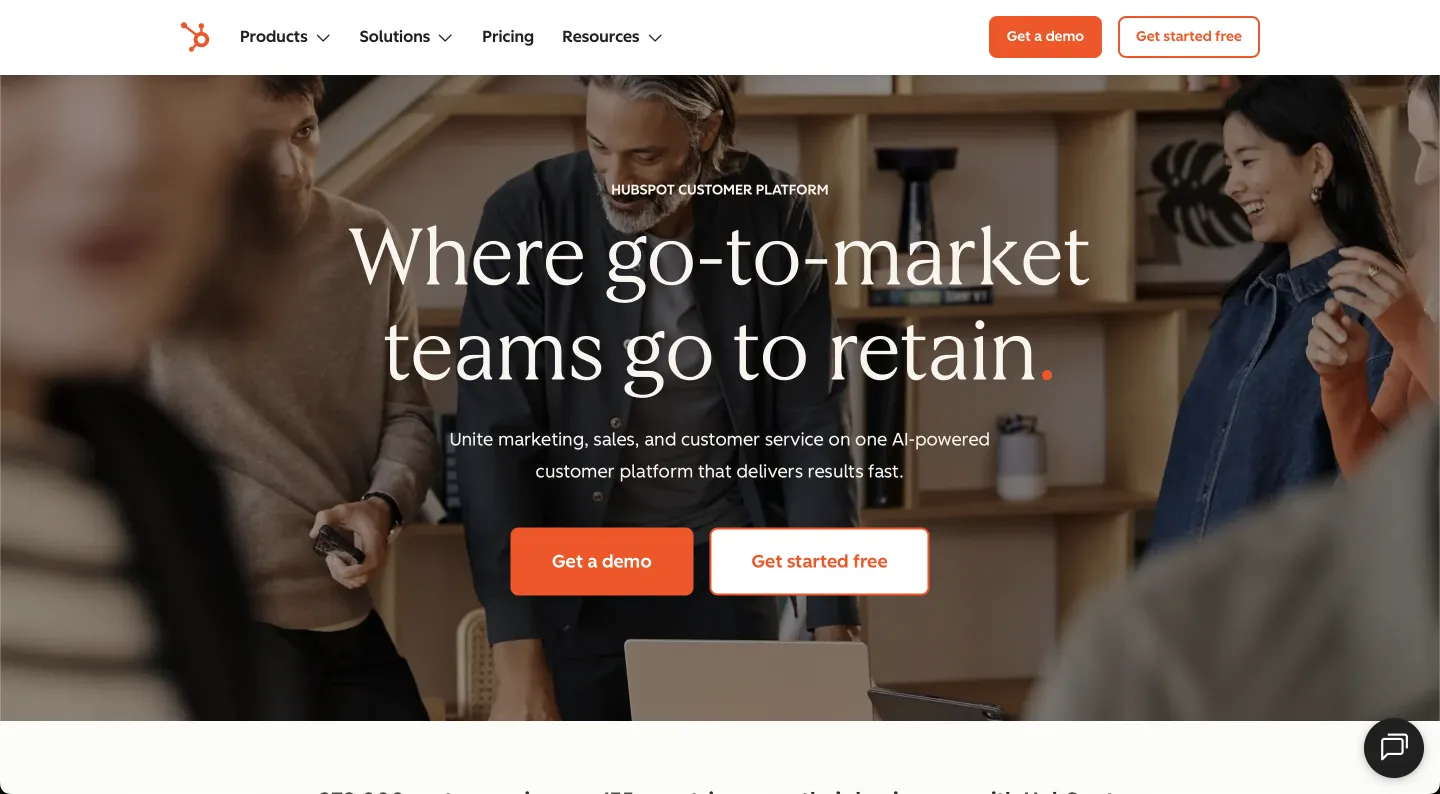Click the hero headline text

[719, 303]
